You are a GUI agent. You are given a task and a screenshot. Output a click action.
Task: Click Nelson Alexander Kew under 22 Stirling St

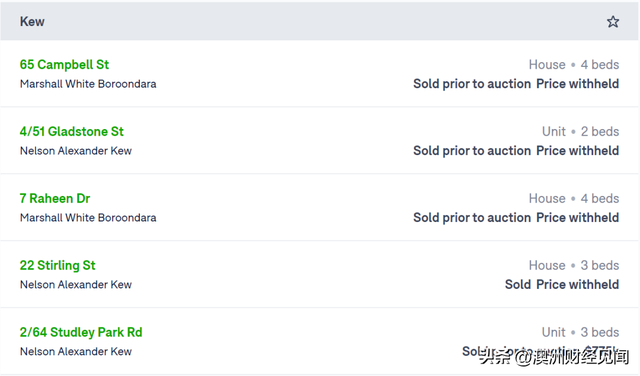tap(76, 285)
